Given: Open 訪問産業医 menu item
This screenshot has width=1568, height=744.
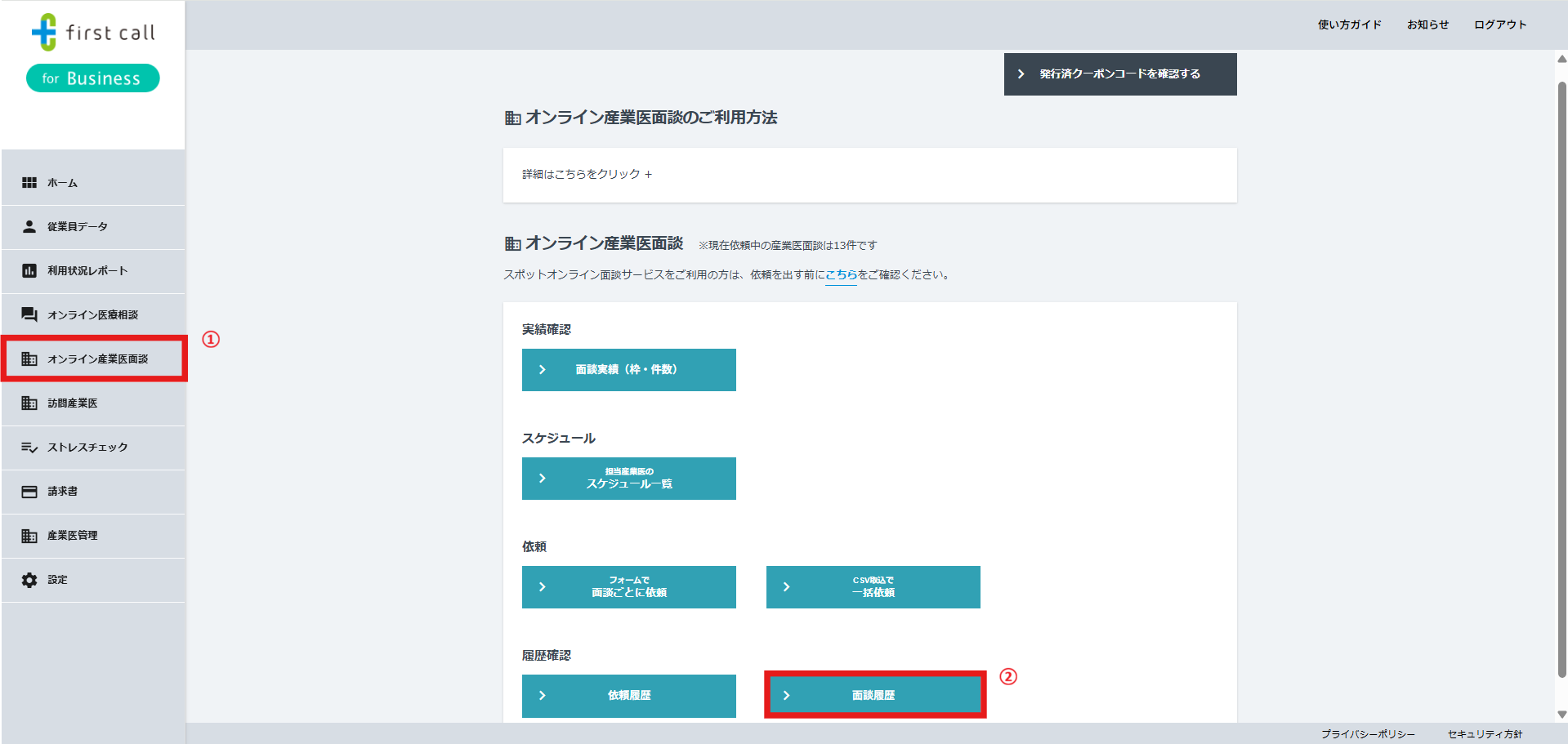Looking at the screenshot, I should (x=93, y=403).
